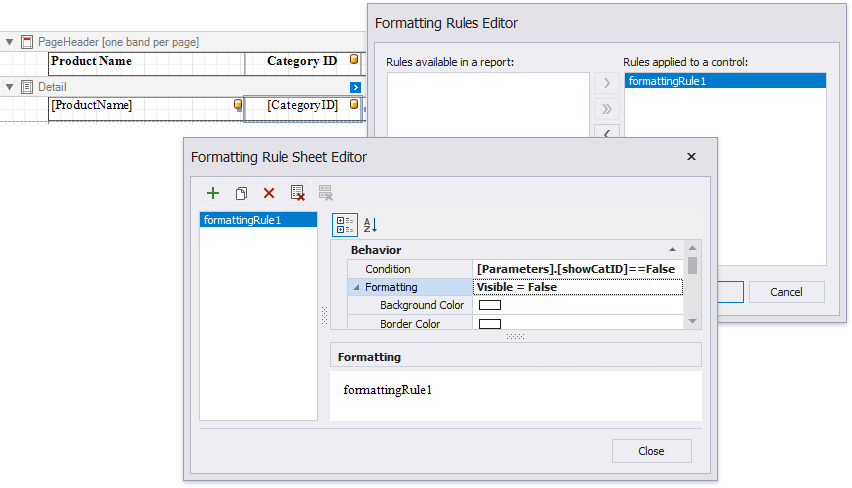The height and width of the screenshot is (488, 852).
Task: Open the smart tag on Detail band
Action: [355, 88]
